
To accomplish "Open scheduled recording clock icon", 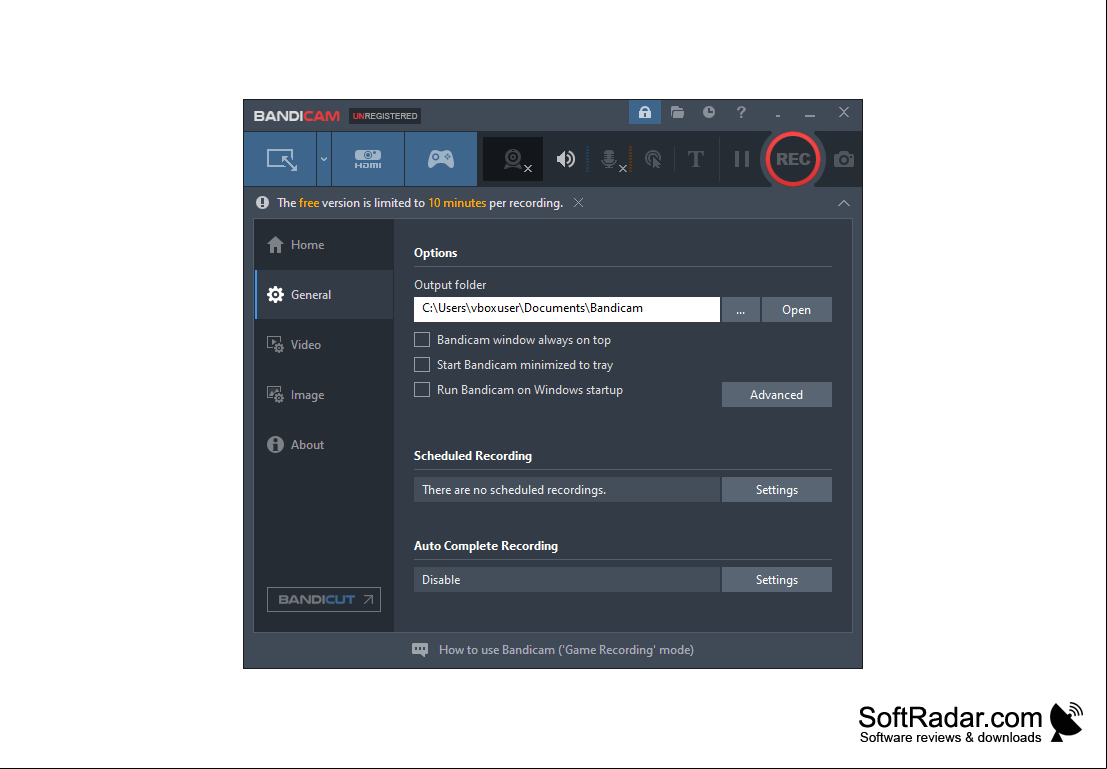I will pyautogui.click(x=709, y=112).
